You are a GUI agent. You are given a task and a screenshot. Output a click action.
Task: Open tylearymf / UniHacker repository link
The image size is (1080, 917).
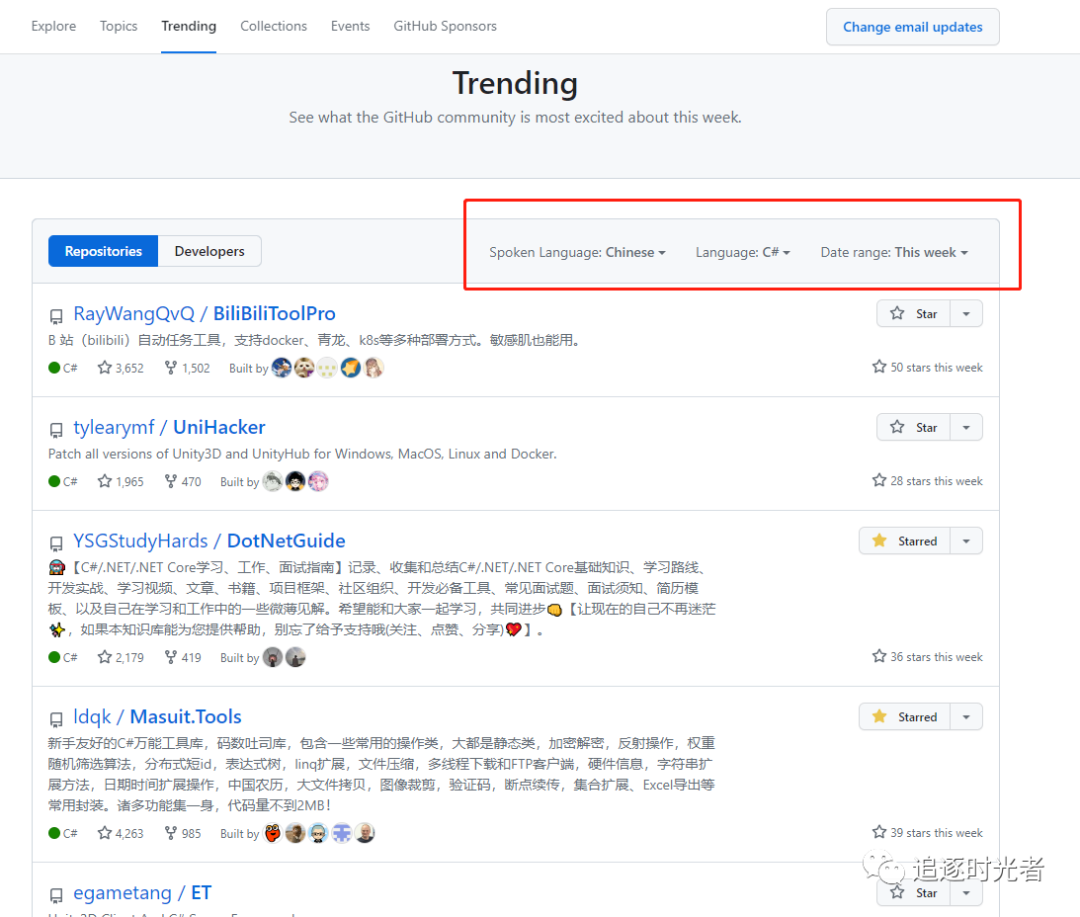(x=169, y=427)
